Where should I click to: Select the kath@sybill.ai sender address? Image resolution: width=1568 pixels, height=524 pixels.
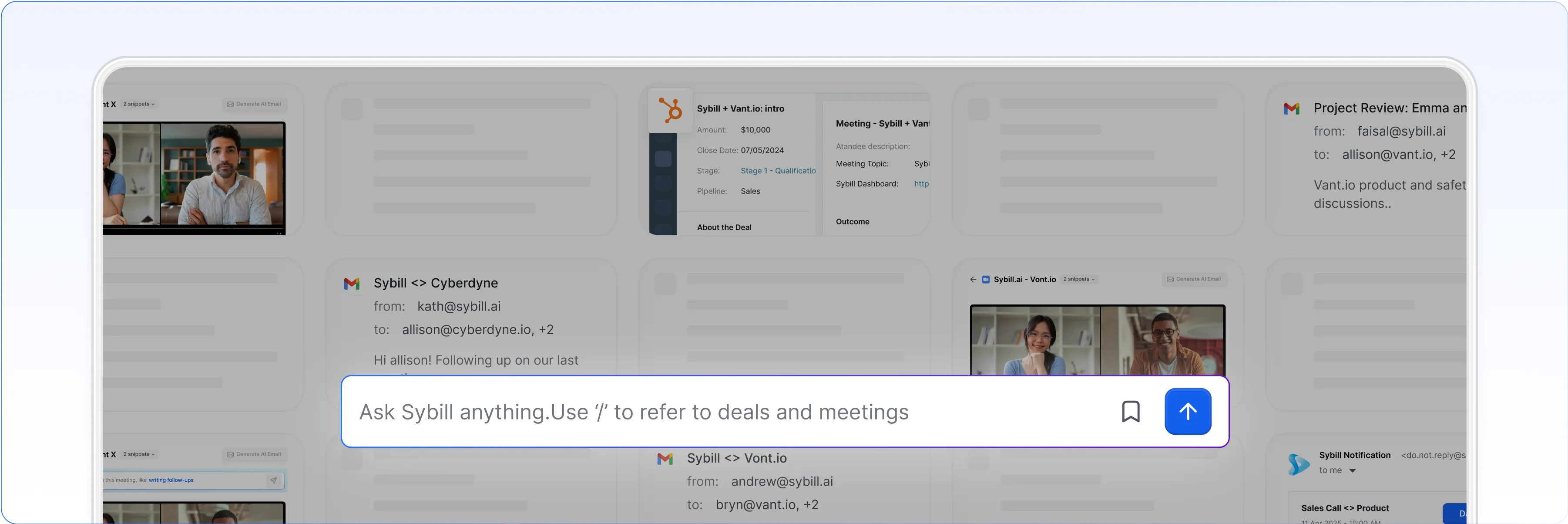coord(459,307)
